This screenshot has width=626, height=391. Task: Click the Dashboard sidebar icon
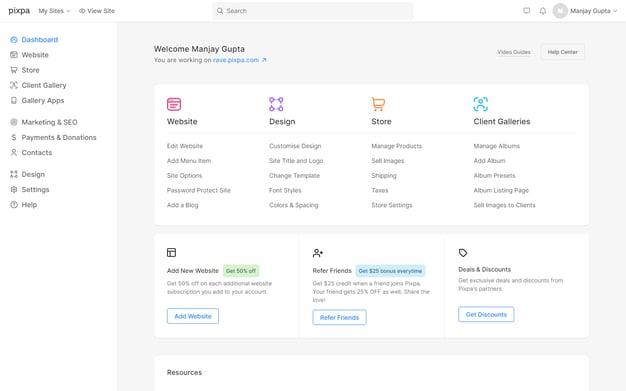(14, 40)
